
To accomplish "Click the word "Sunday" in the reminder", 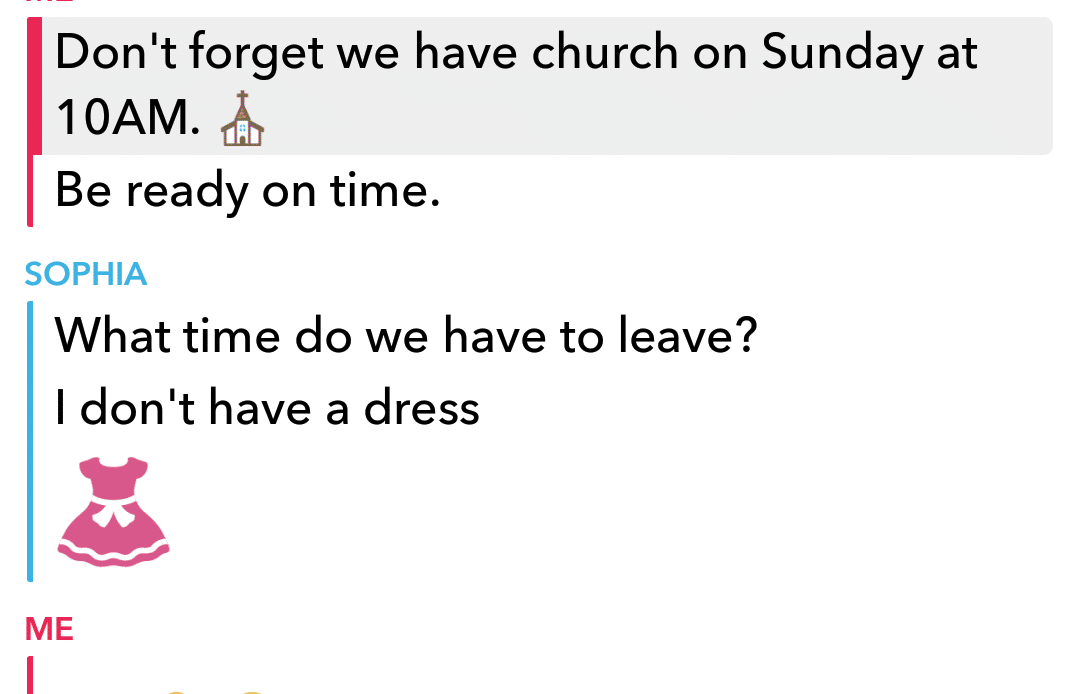I will (x=842, y=53).
